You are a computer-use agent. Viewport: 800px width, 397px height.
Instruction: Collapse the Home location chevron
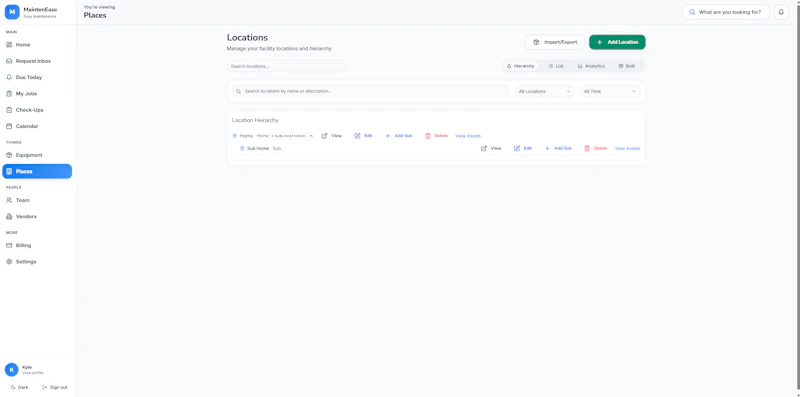[311, 136]
